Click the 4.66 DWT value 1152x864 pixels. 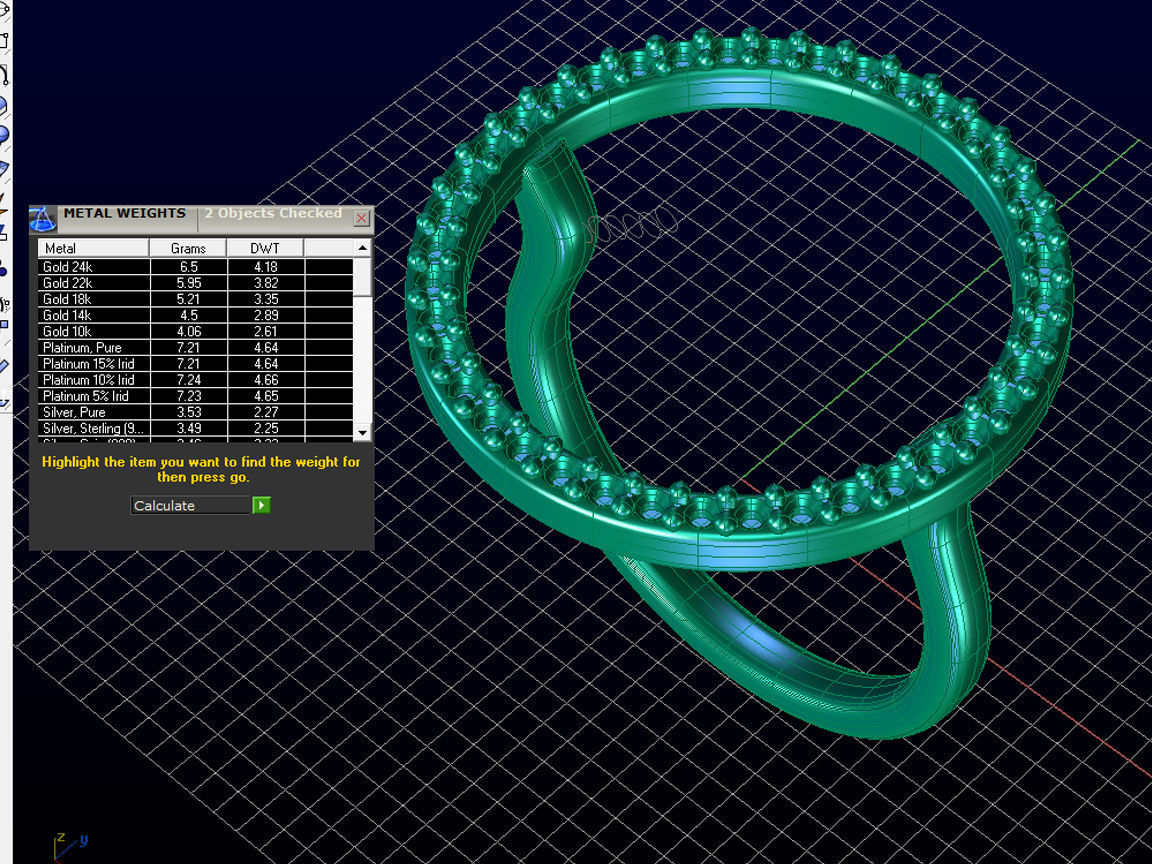[x=266, y=380]
